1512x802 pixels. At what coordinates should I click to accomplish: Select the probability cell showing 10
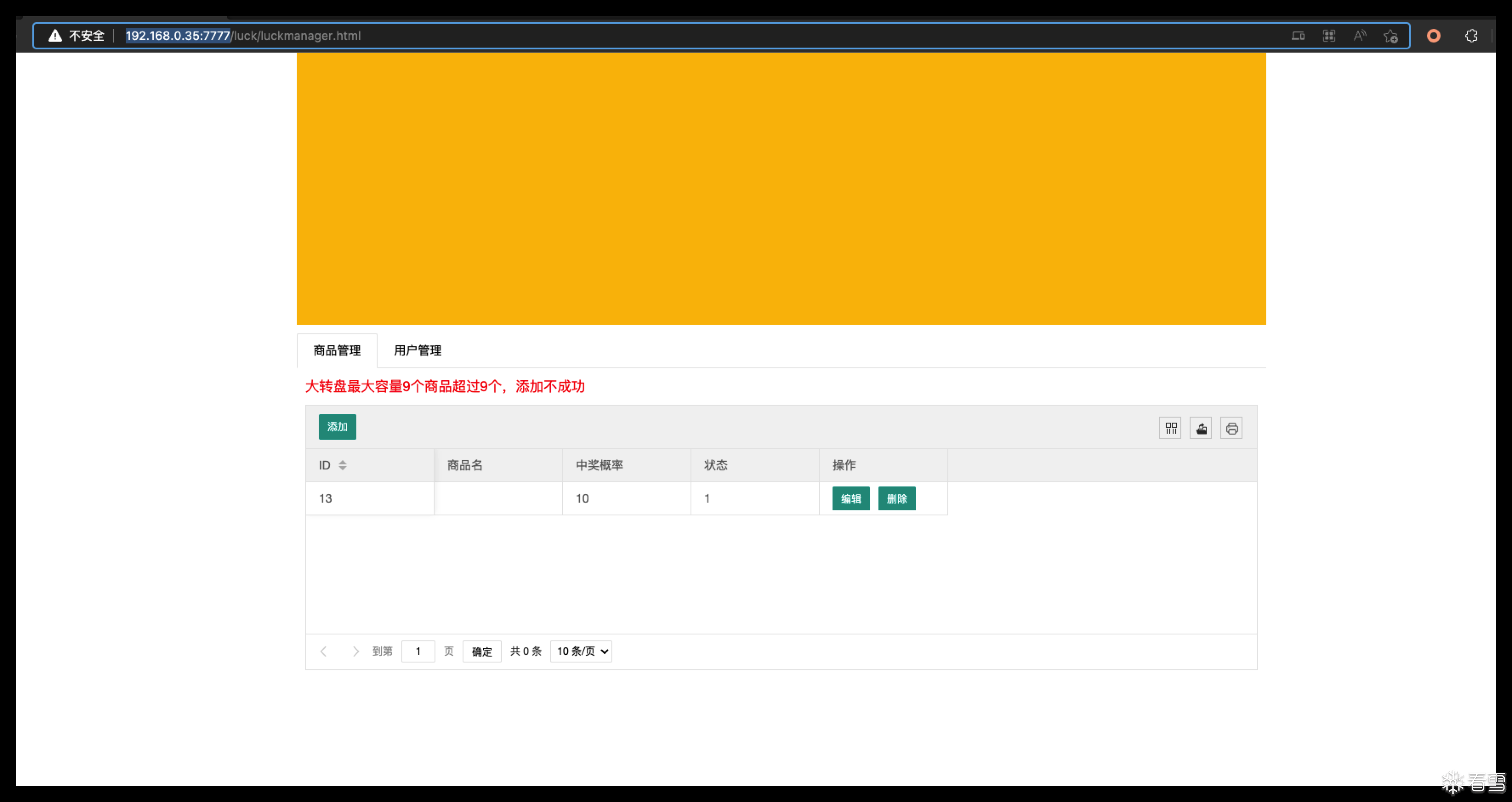coord(626,498)
